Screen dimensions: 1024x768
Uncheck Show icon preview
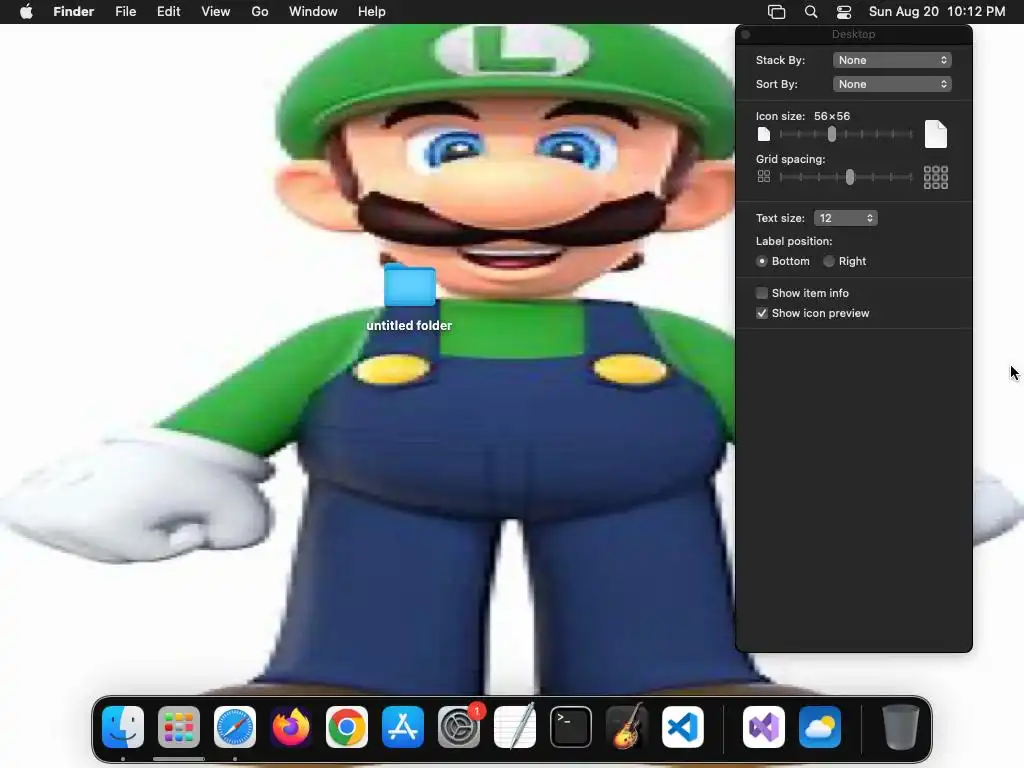(x=761, y=313)
